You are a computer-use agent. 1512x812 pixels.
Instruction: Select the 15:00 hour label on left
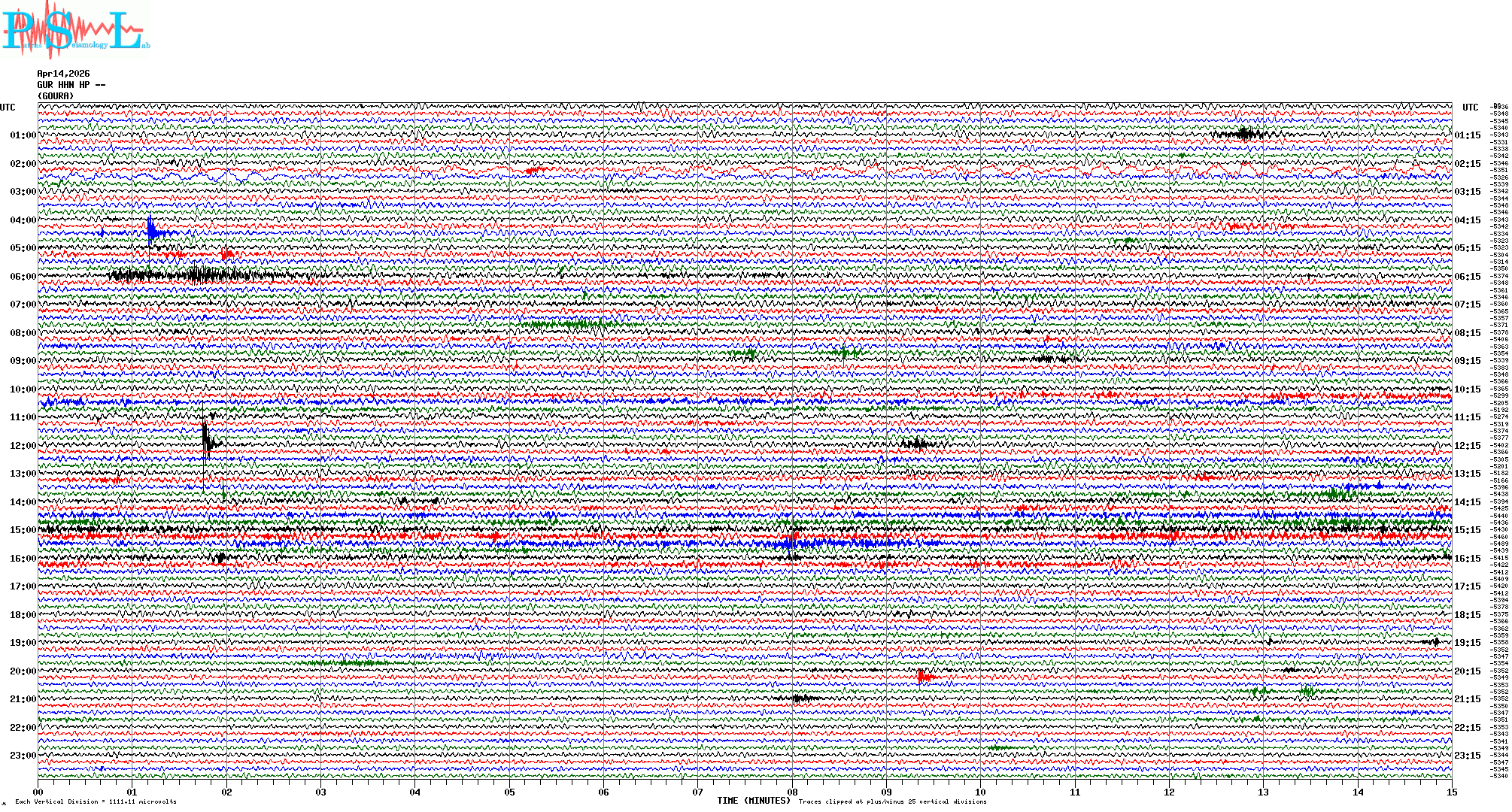click(23, 530)
